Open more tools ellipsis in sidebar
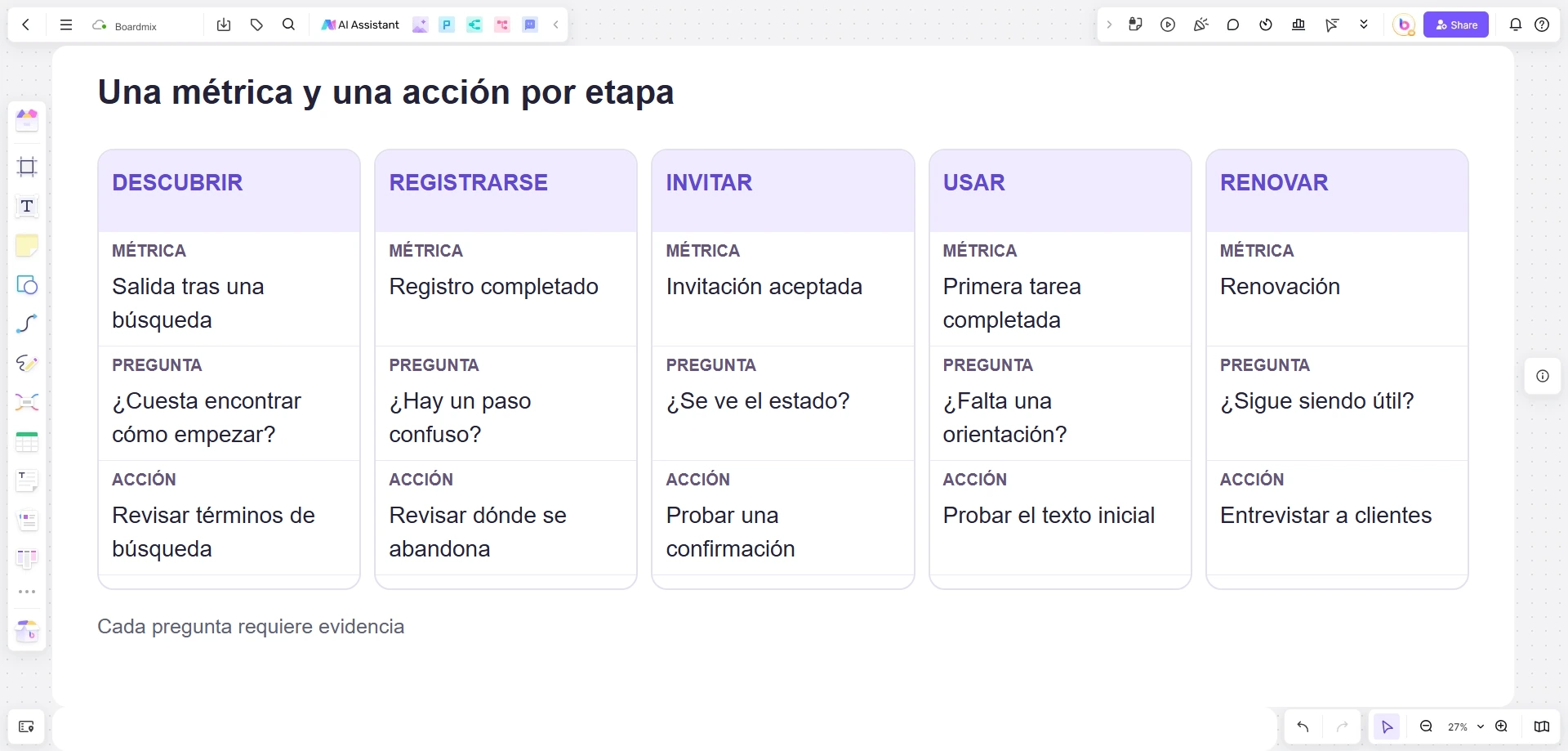 tap(27, 592)
